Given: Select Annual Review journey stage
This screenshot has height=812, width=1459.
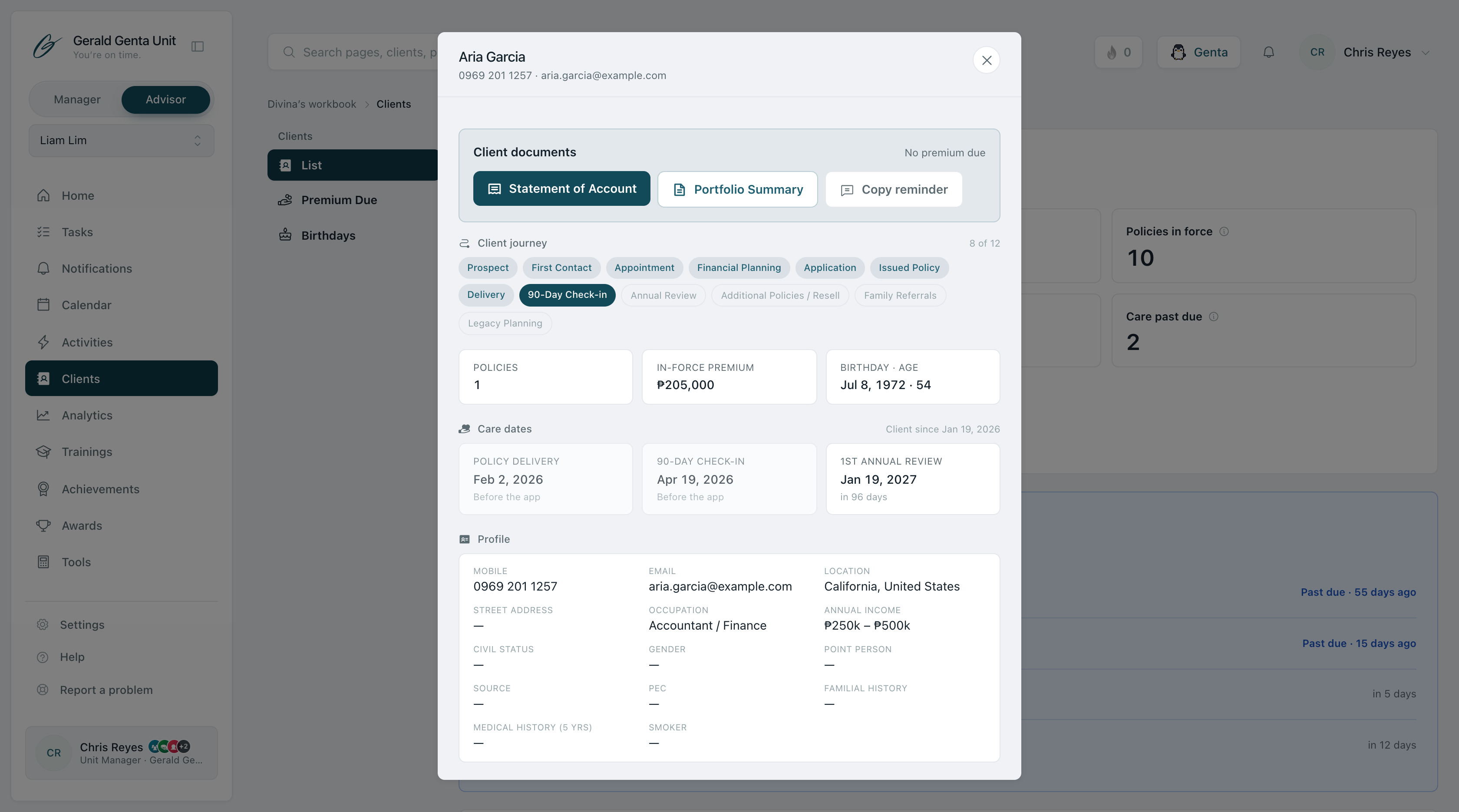Looking at the screenshot, I should point(663,296).
